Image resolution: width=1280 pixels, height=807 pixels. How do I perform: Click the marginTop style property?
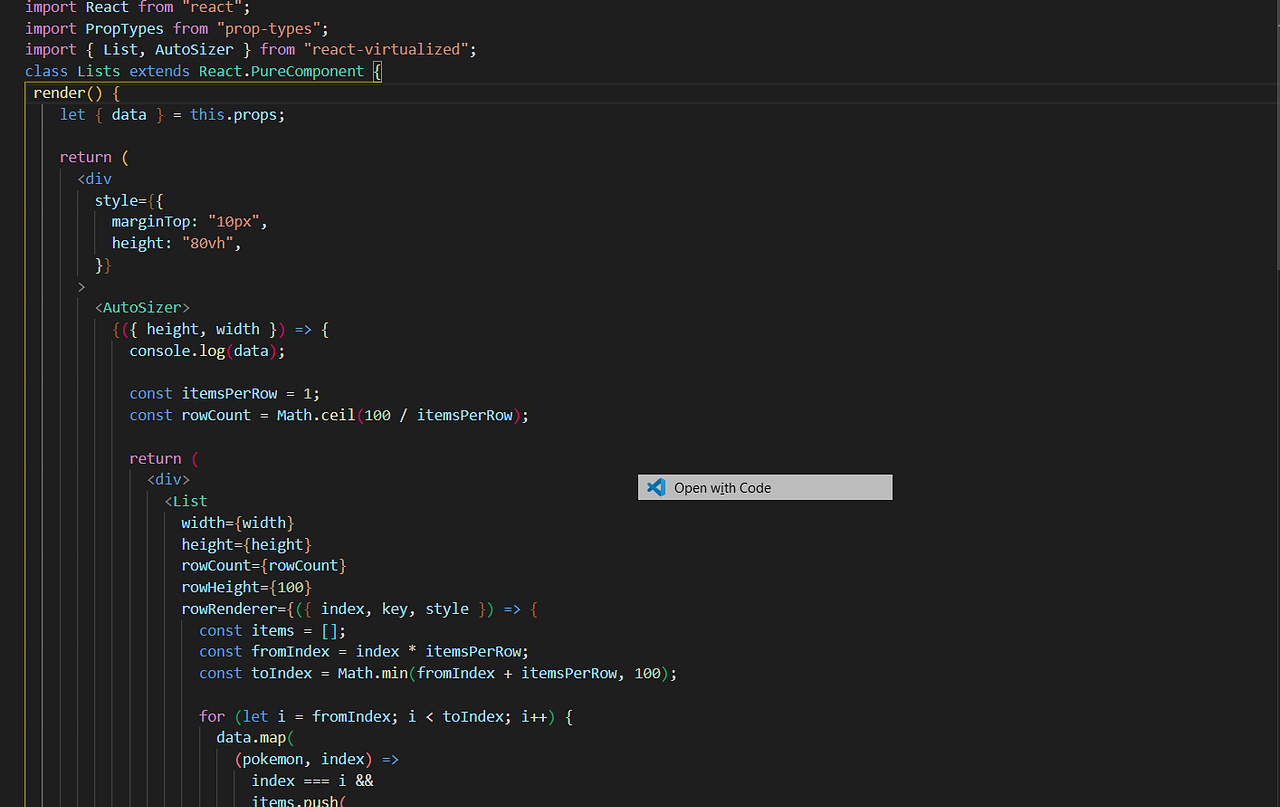tap(152, 221)
